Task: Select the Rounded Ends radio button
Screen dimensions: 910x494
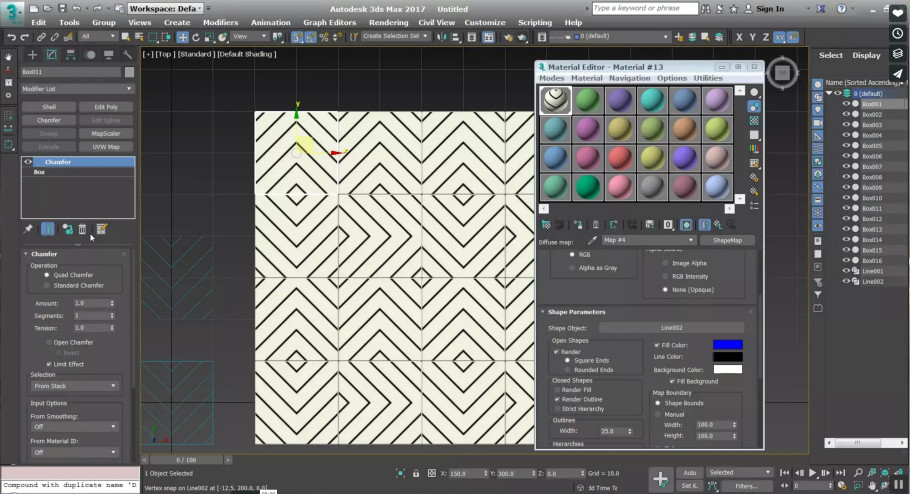Action: tap(568, 370)
